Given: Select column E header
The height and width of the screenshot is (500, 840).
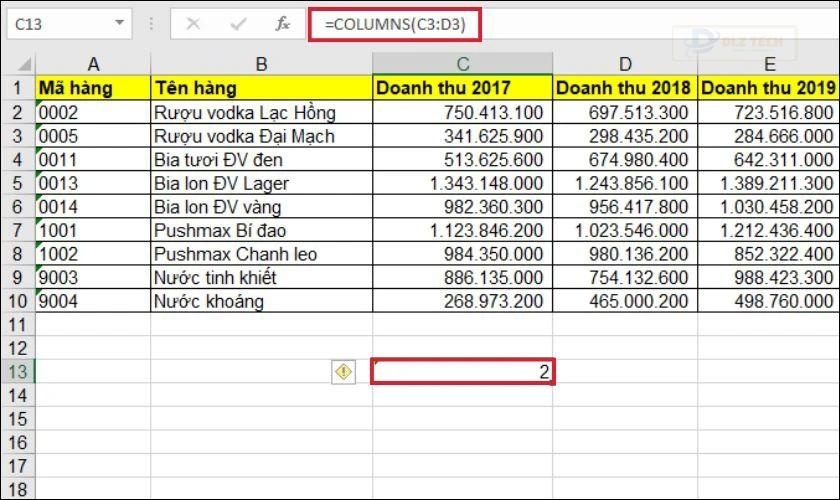Looking at the screenshot, I should point(769,64).
